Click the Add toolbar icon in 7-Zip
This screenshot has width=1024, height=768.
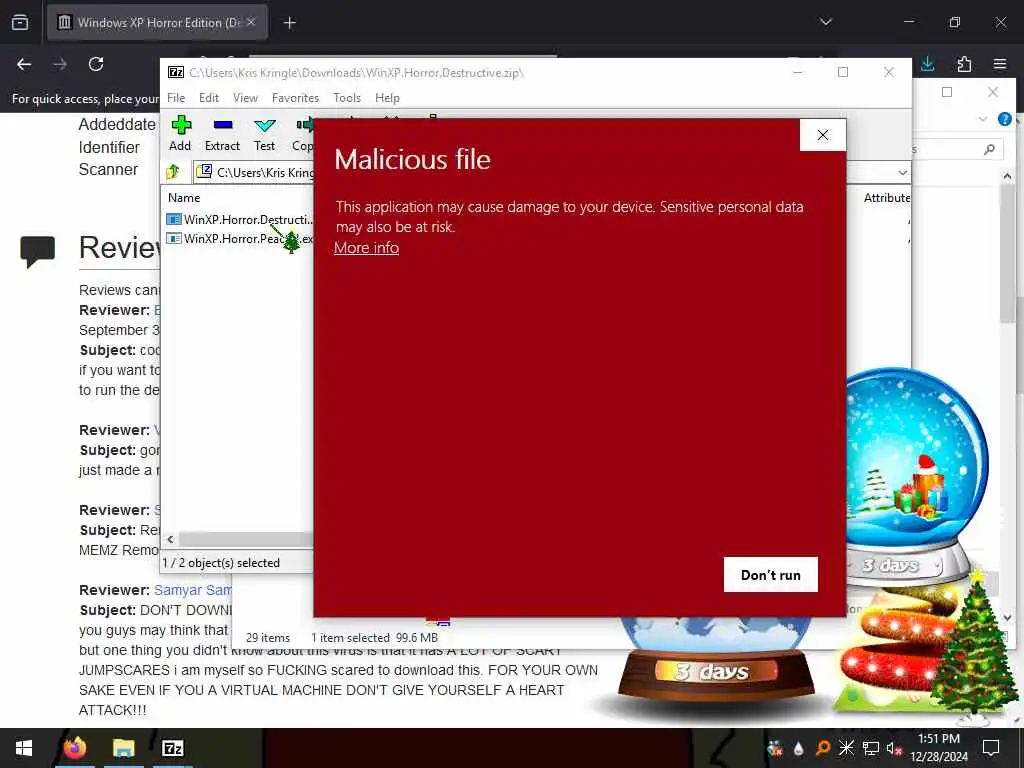(x=180, y=134)
